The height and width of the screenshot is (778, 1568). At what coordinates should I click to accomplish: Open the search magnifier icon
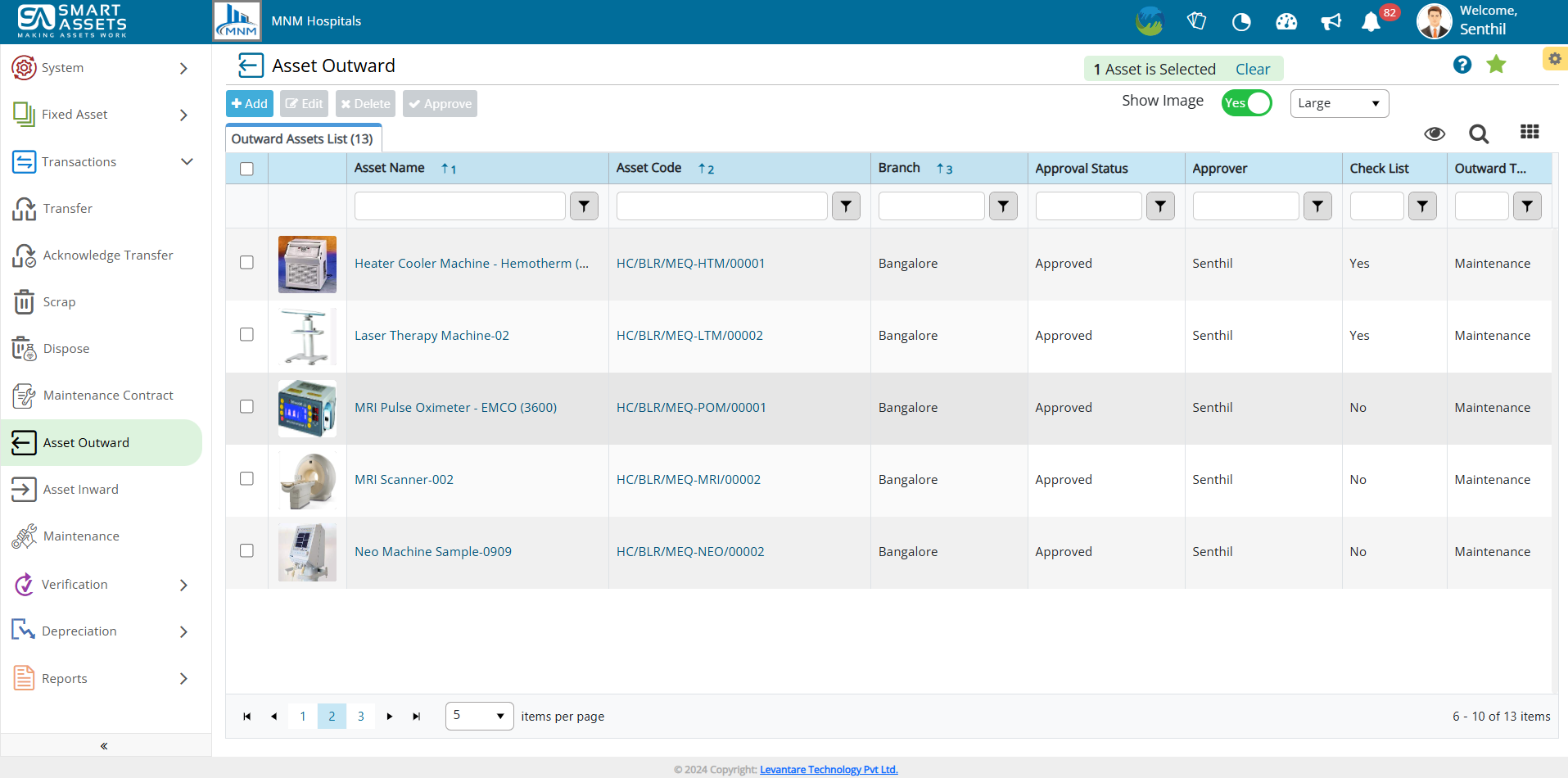(x=1478, y=133)
